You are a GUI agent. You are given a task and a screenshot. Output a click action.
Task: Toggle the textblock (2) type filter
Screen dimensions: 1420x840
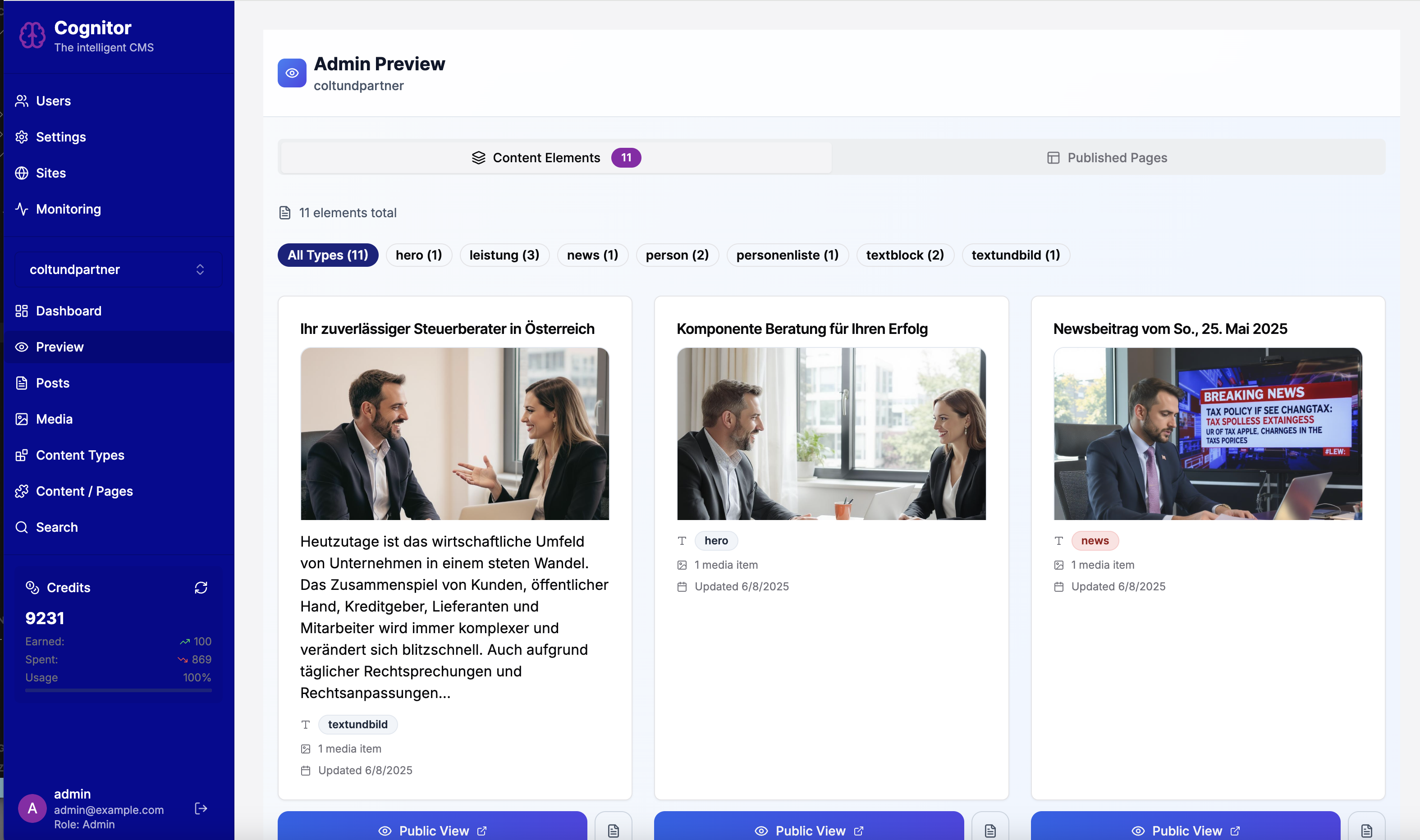pyautogui.click(x=904, y=255)
